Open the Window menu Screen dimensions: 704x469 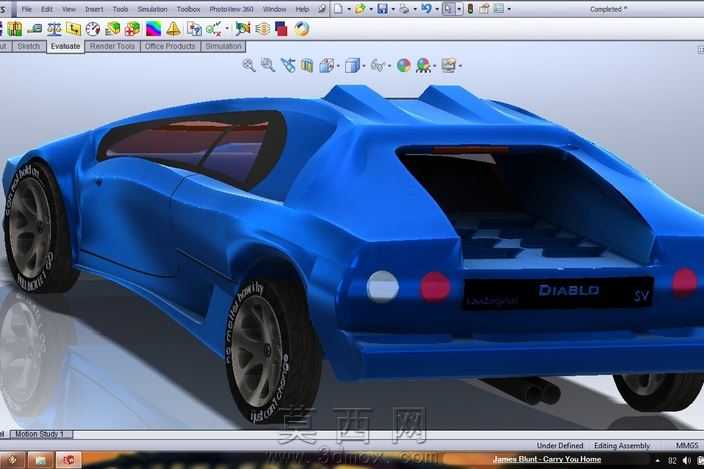[x=274, y=9]
